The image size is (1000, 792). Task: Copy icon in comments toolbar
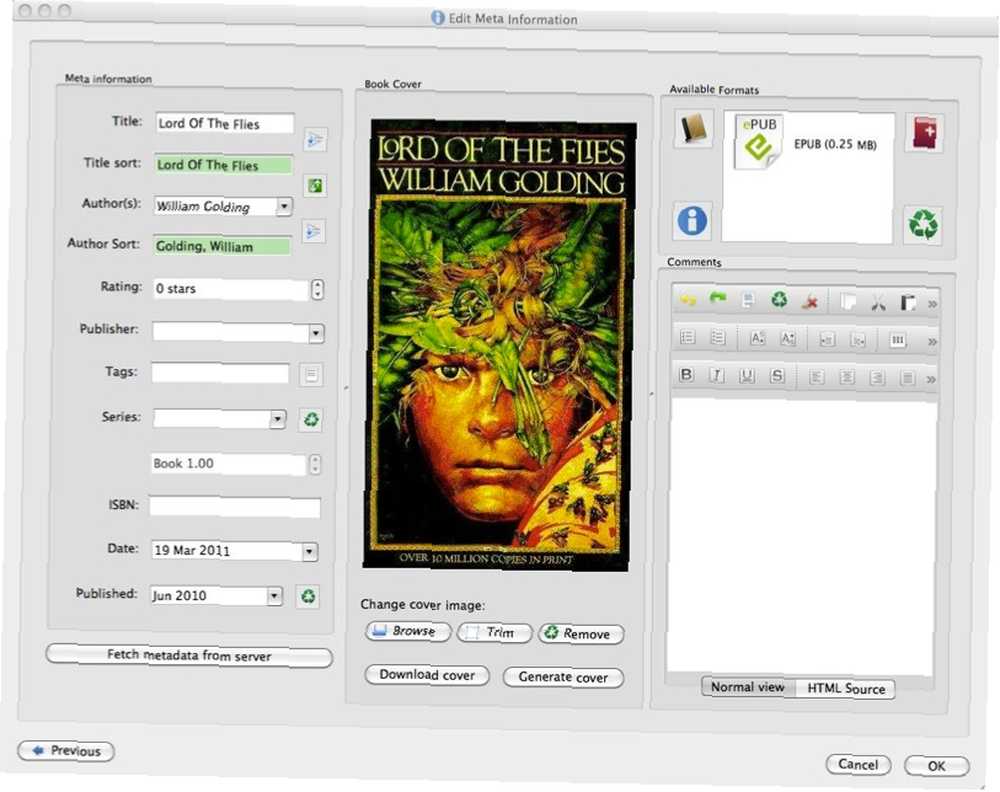848,302
